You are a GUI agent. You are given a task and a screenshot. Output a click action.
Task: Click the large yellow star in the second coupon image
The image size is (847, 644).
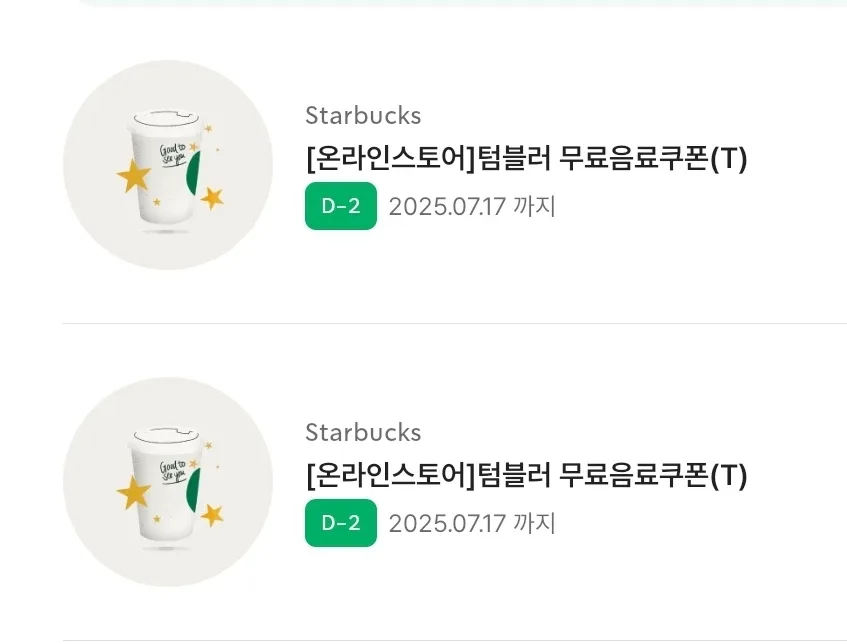tap(134, 493)
